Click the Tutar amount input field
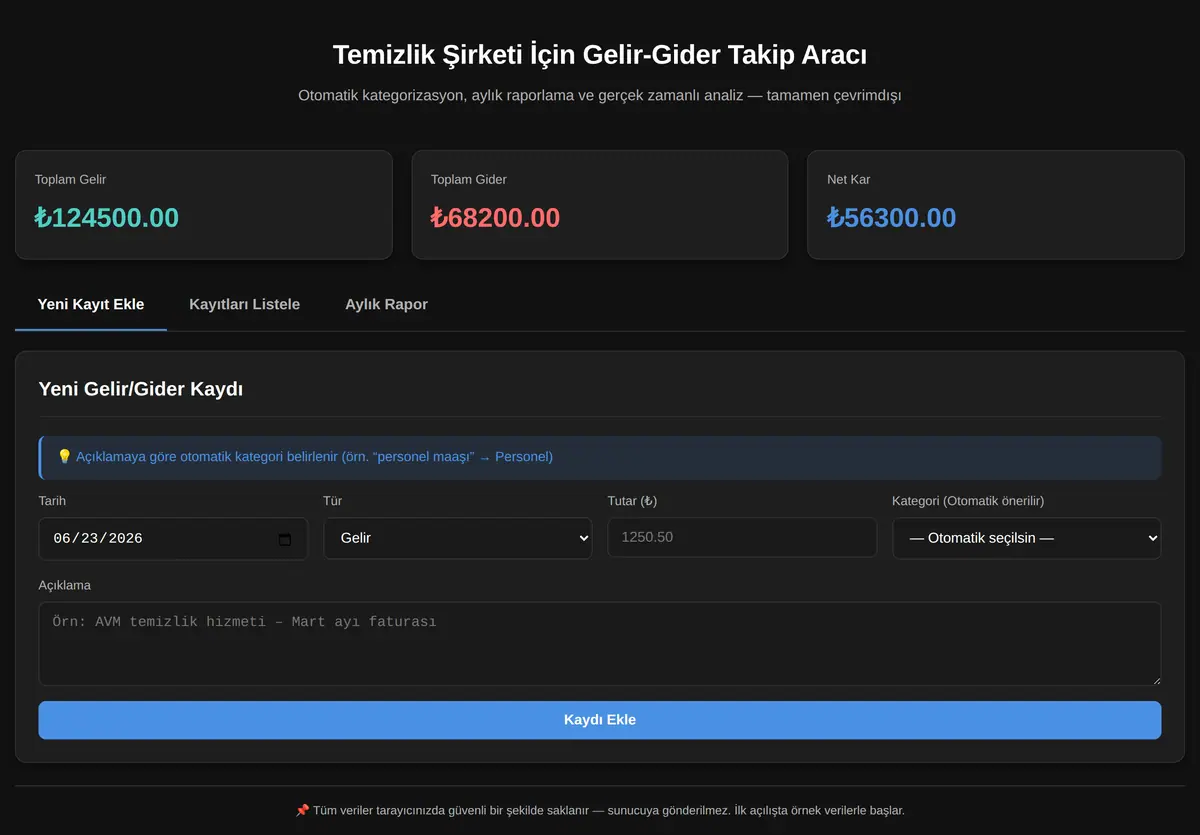1200x835 pixels. tap(742, 537)
